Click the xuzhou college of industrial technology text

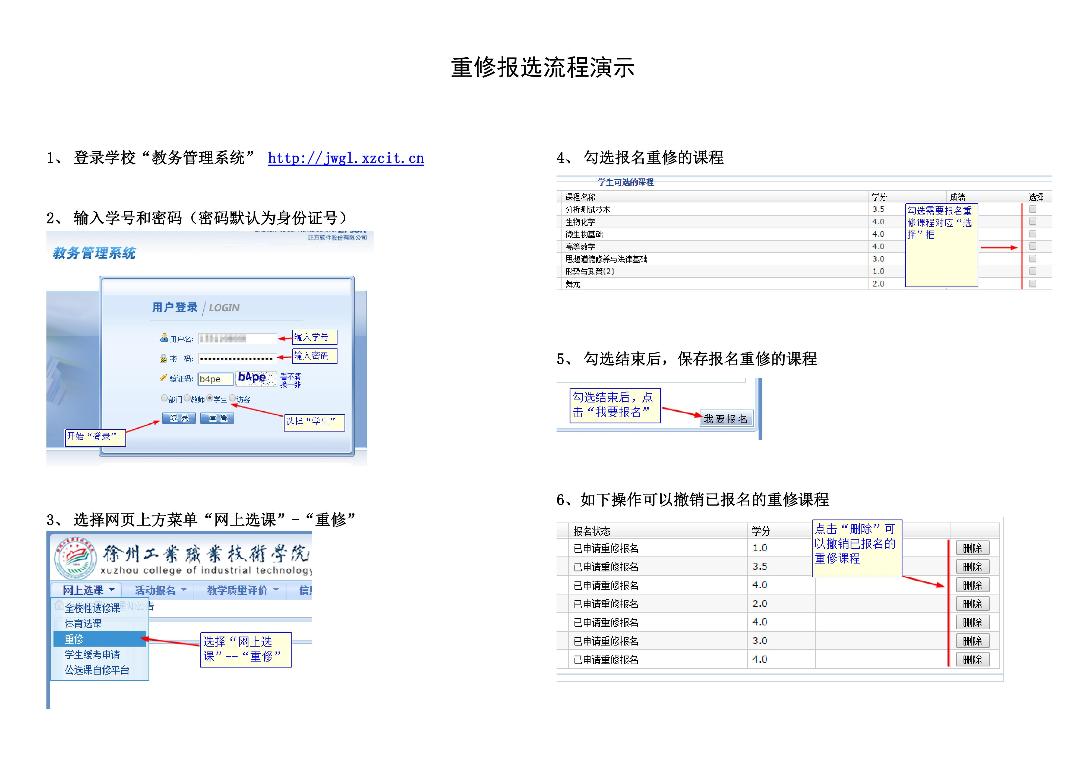206,571
